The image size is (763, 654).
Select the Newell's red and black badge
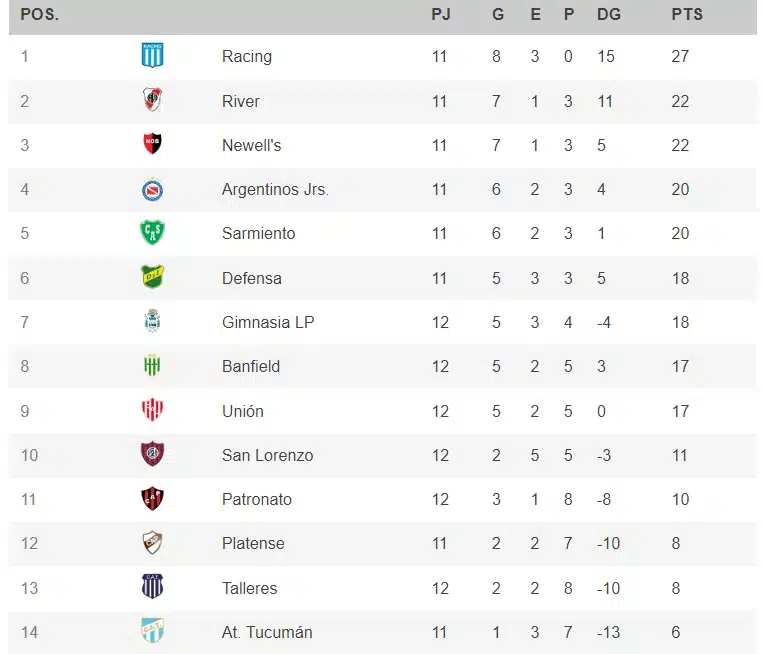(x=152, y=144)
